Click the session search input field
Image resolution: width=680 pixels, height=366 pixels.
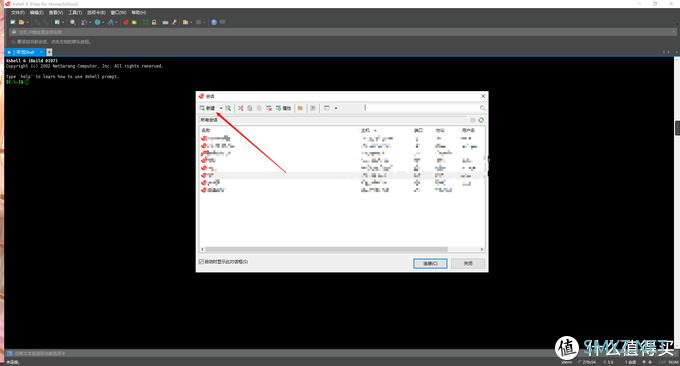(421, 108)
